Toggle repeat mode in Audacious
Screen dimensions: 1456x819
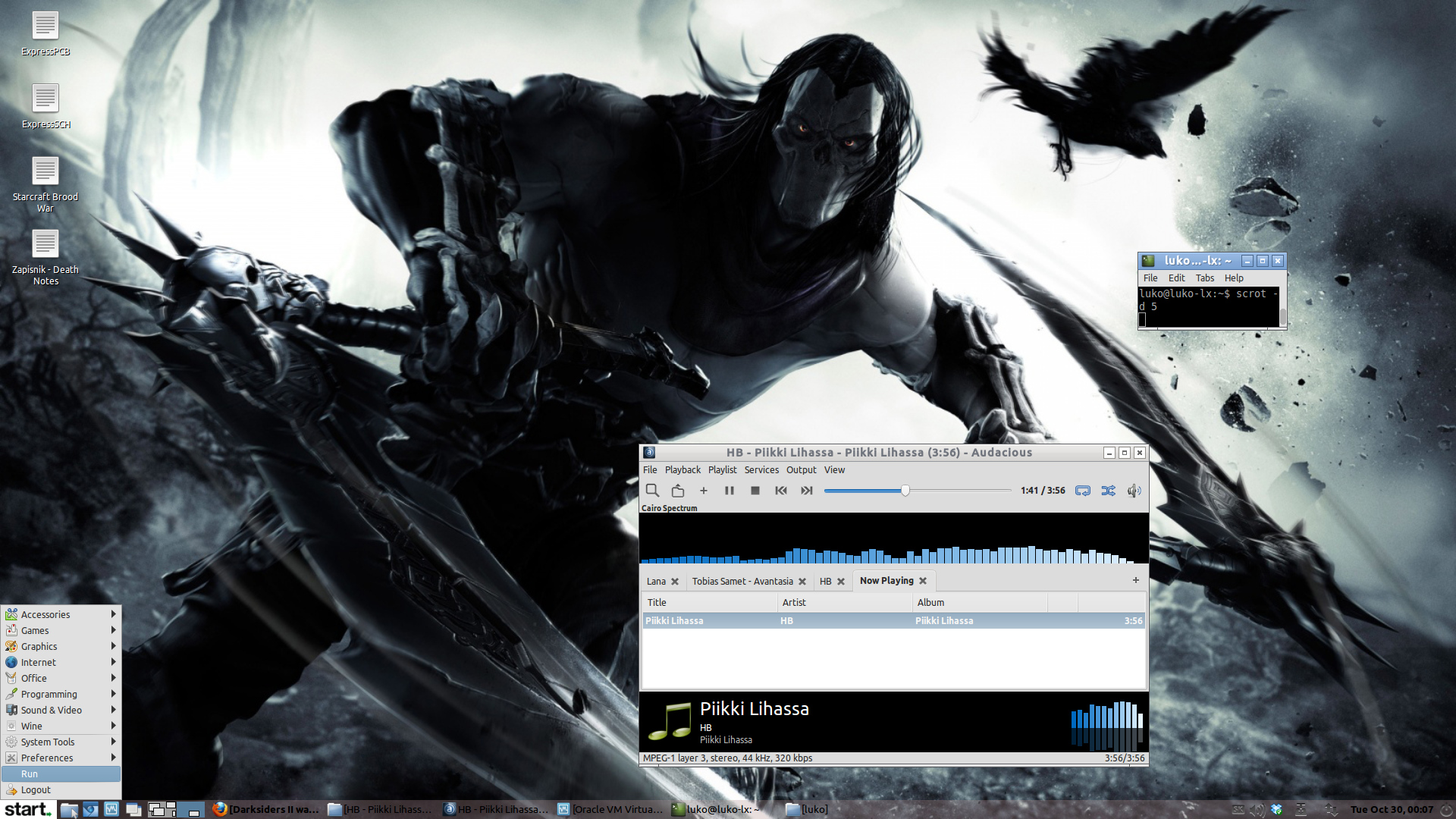pos(1083,491)
